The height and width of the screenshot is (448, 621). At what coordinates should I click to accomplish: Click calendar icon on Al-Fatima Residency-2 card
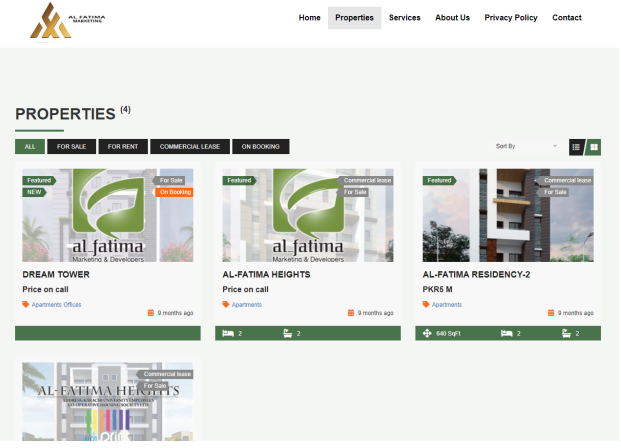551,313
